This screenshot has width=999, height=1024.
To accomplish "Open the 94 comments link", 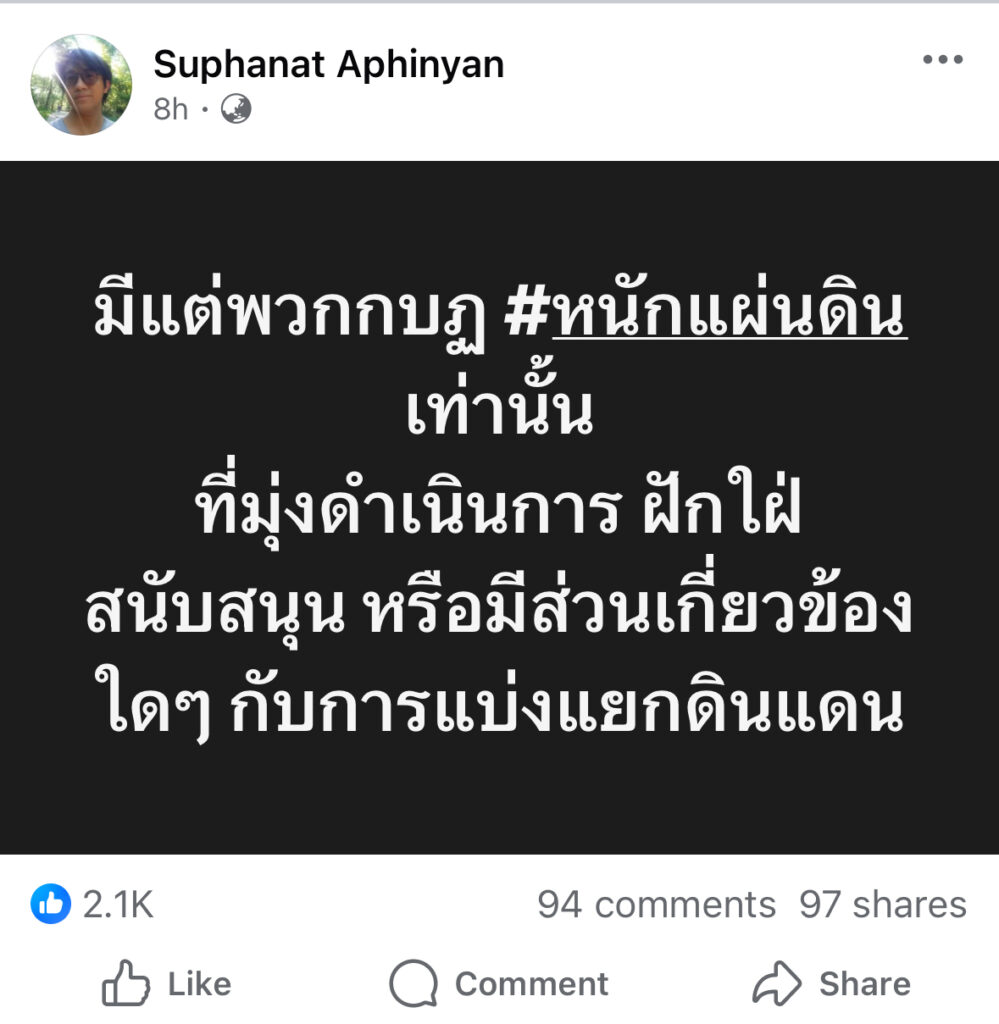I will pyautogui.click(x=656, y=904).
